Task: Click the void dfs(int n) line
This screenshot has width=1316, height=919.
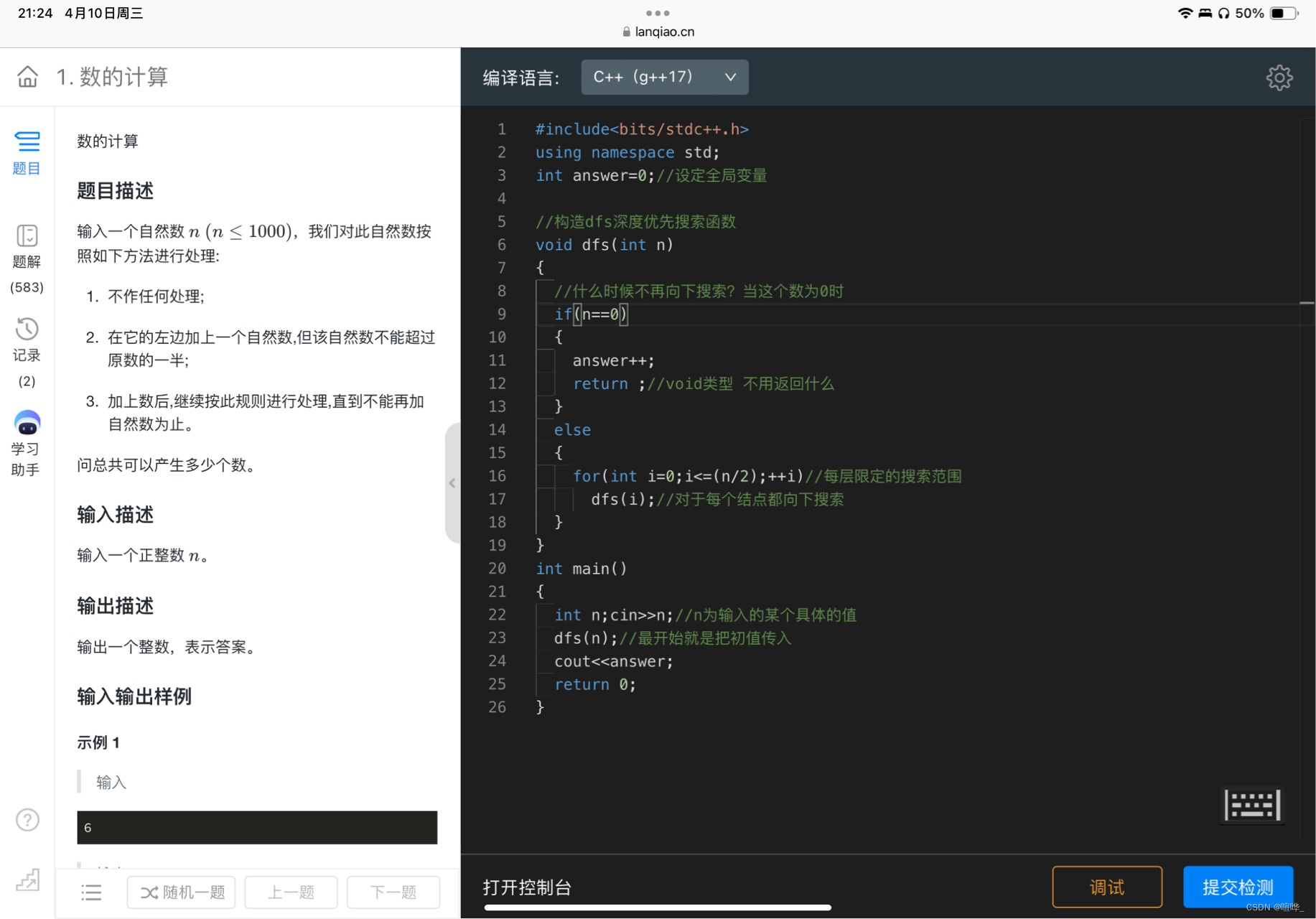Action: click(x=605, y=245)
